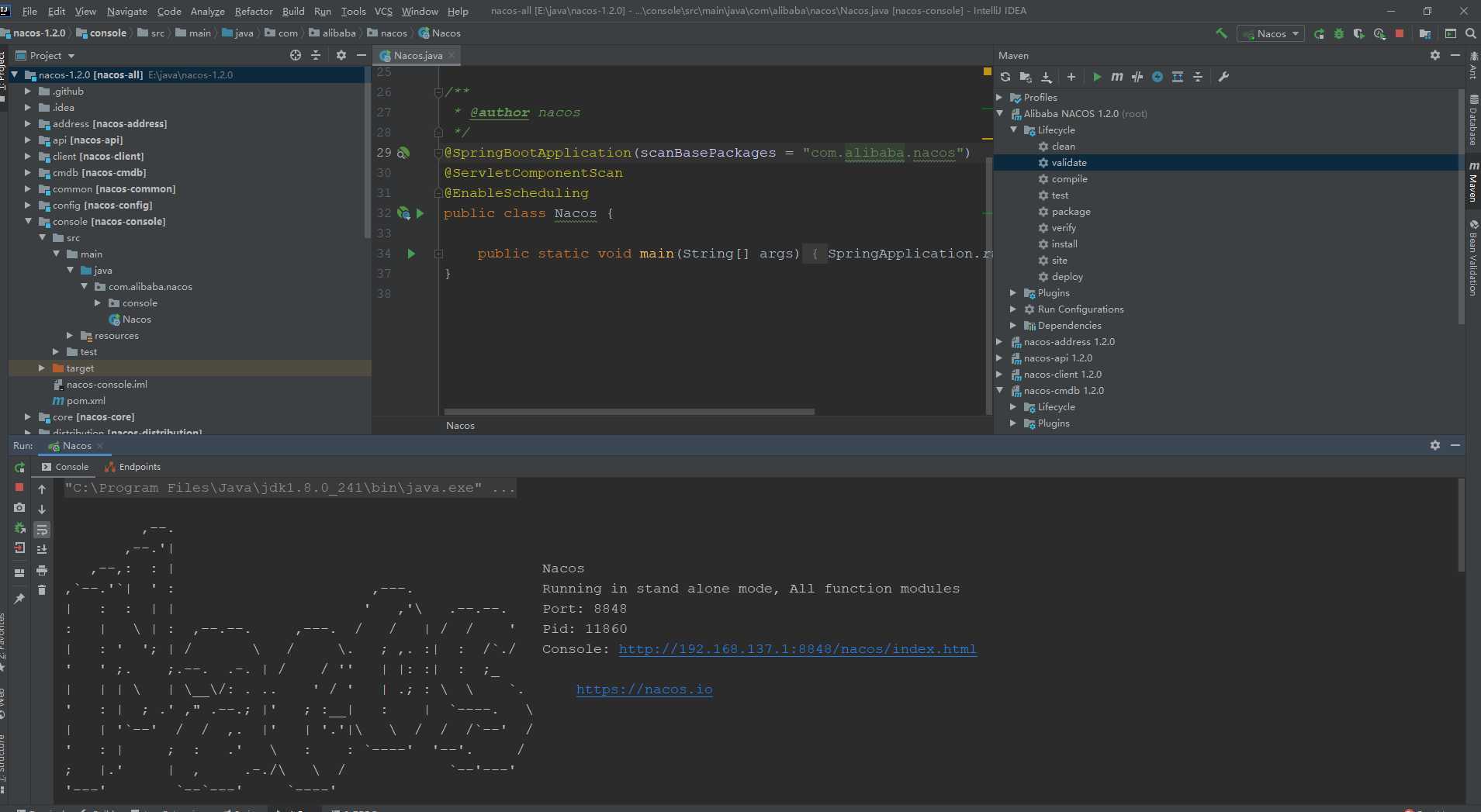Collapse the console [nacos-console] module
The image size is (1481, 812).
tap(29, 221)
